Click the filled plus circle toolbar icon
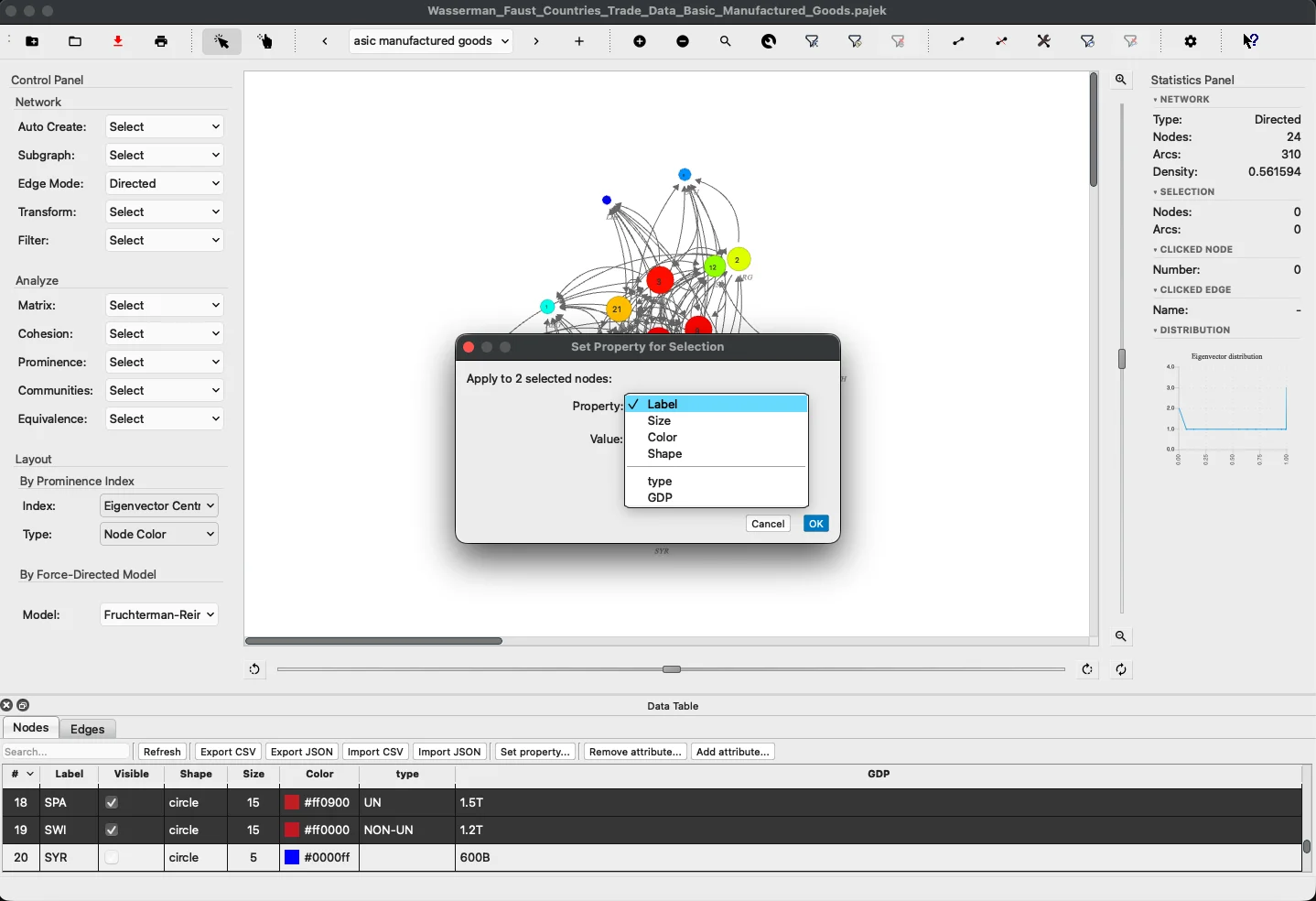This screenshot has height=901, width=1316. [x=640, y=42]
